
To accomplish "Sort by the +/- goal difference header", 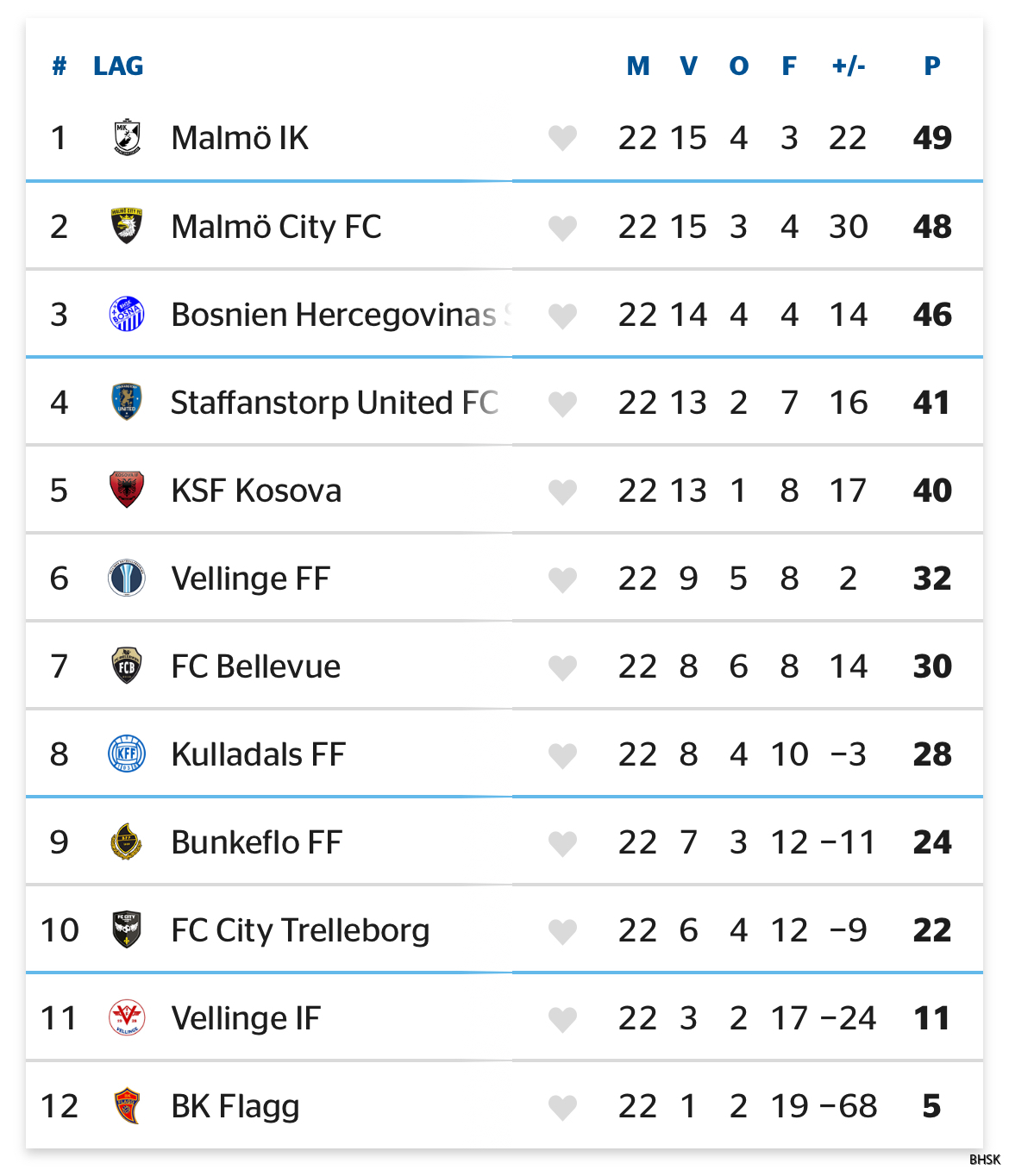I will point(849,66).
